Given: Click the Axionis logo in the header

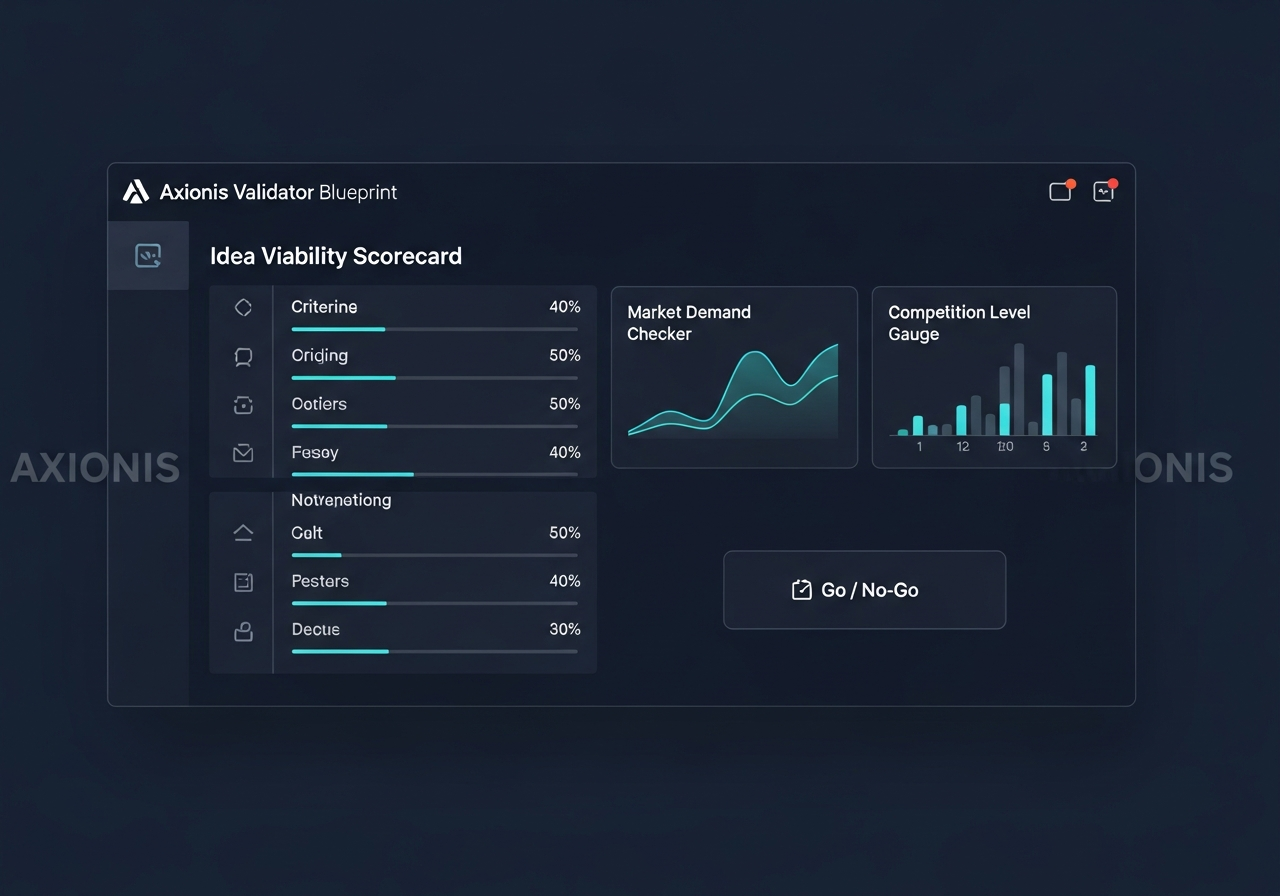Looking at the screenshot, I should point(135,191).
